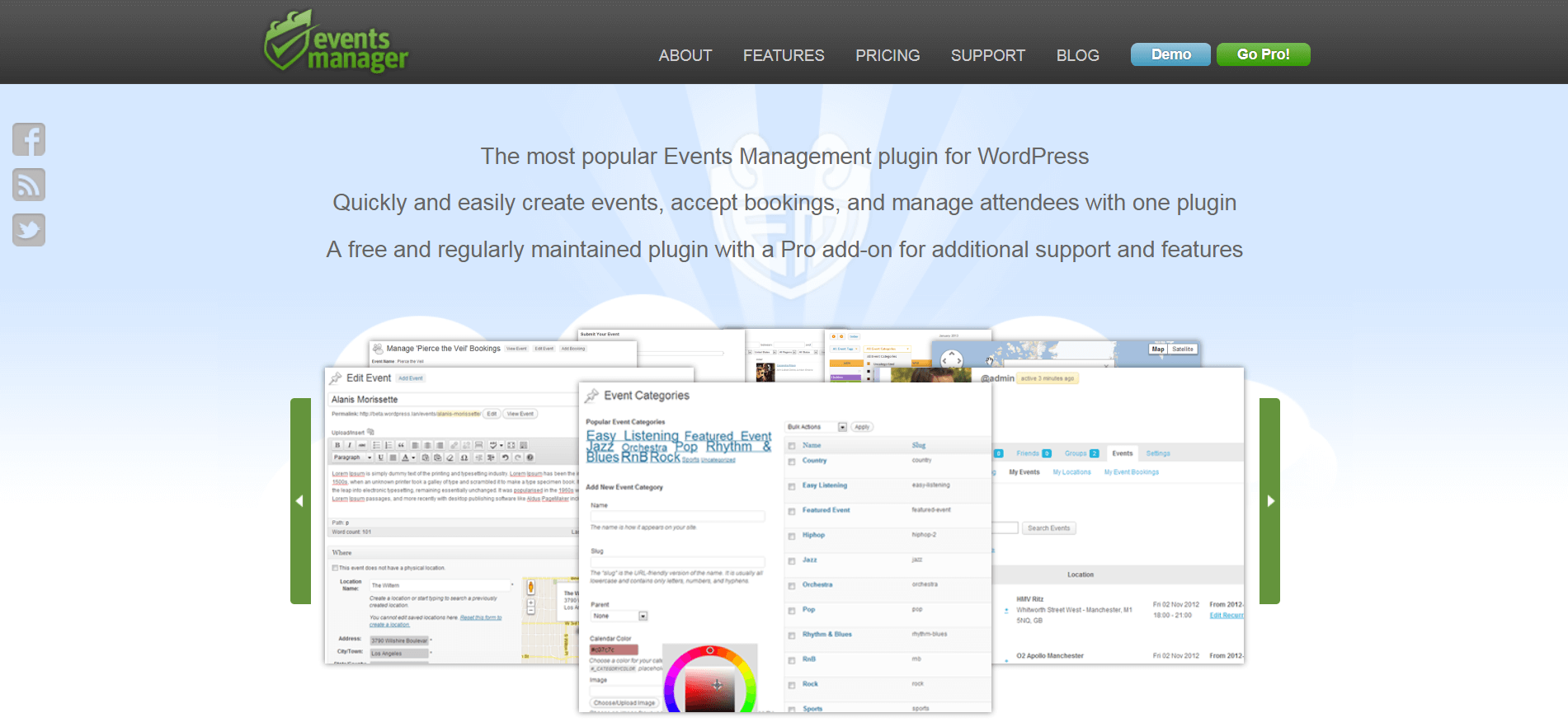
Task: Select the Events tab in profile screenshot
Action: pyautogui.click(x=1123, y=453)
